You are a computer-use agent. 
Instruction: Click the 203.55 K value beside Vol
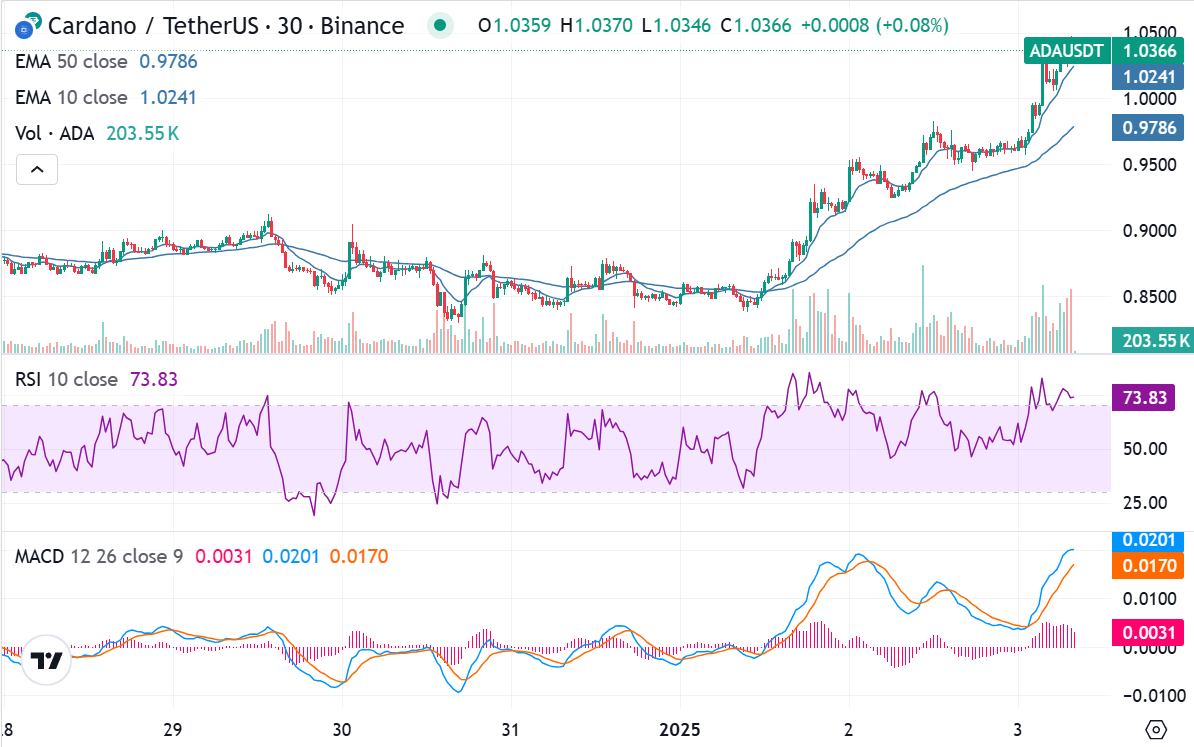pos(142,133)
